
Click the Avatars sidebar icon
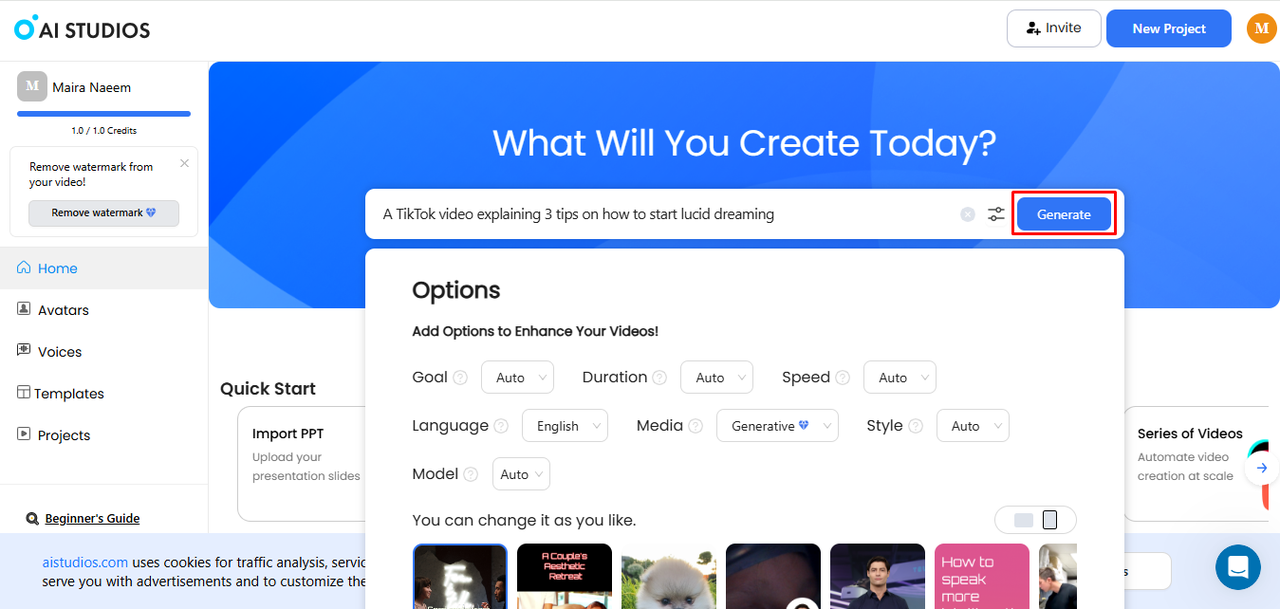coord(24,309)
